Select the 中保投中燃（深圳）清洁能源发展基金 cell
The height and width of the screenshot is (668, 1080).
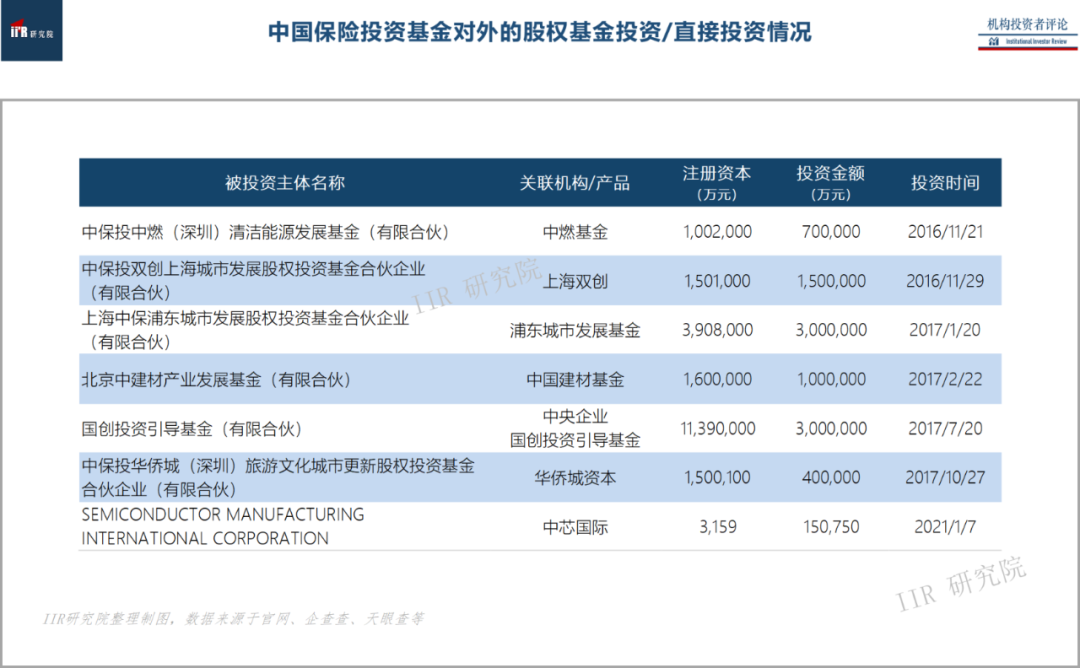(266, 232)
